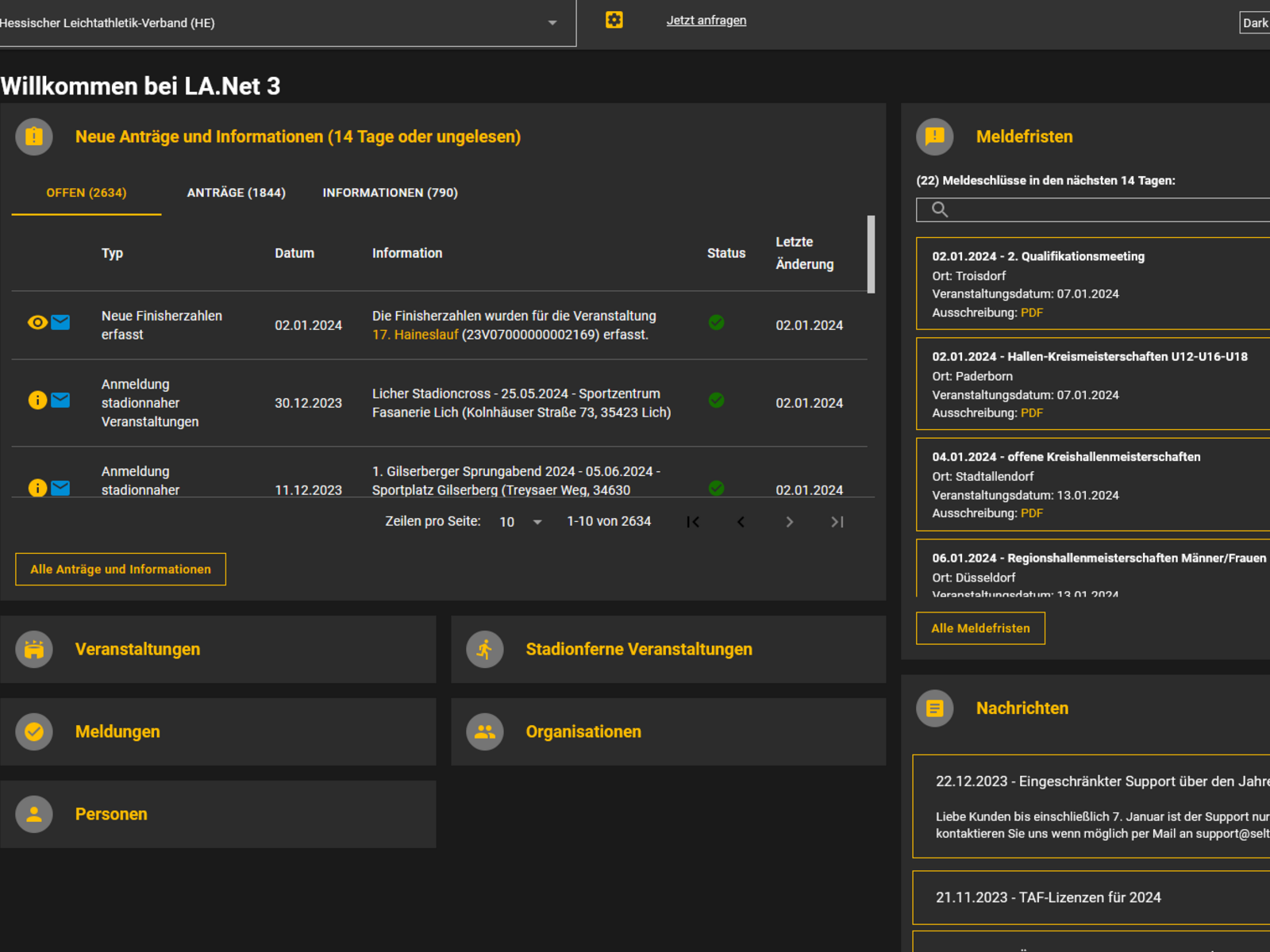The image size is (1270, 952).
Task: Open Stadionferne Veranstaltungen section
Action: pos(668,649)
